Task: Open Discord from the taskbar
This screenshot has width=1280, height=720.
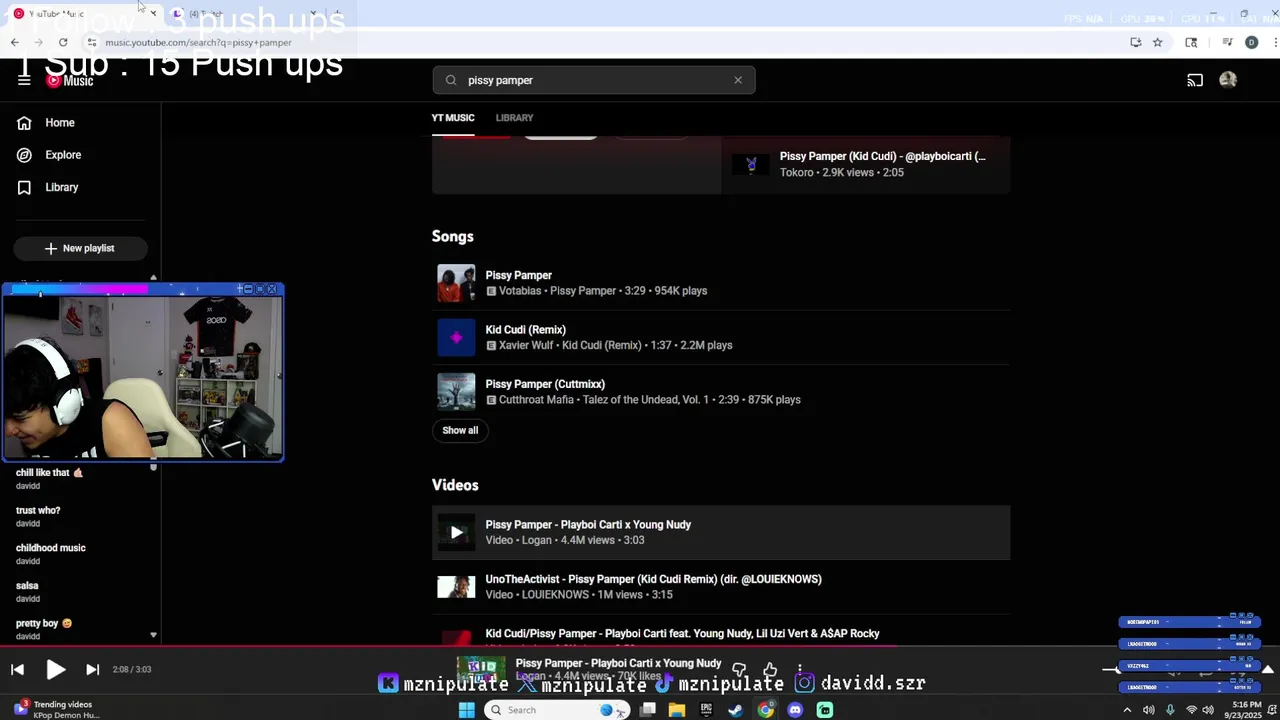Action: click(x=795, y=710)
